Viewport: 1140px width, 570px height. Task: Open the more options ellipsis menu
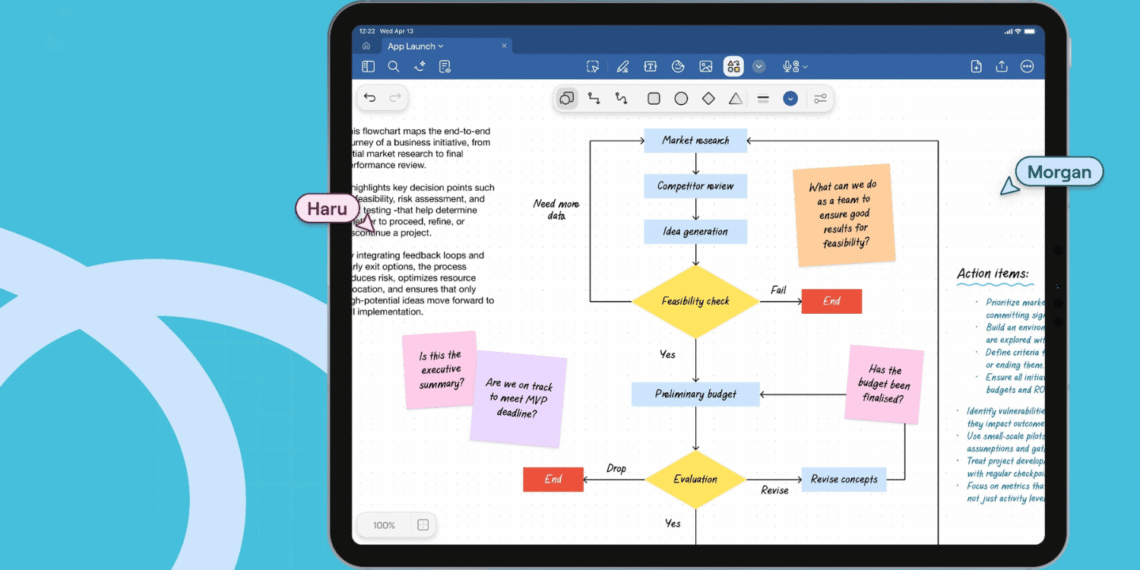pyautogui.click(x=1027, y=67)
